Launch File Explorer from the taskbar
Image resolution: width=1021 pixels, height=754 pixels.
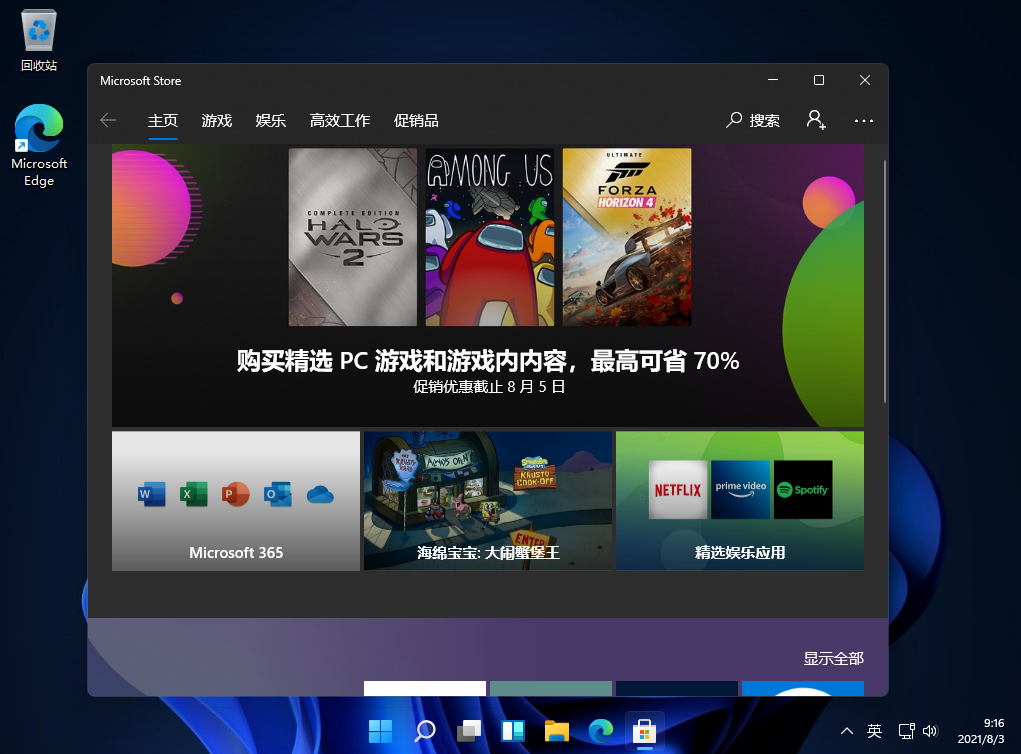(x=556, y=731)
